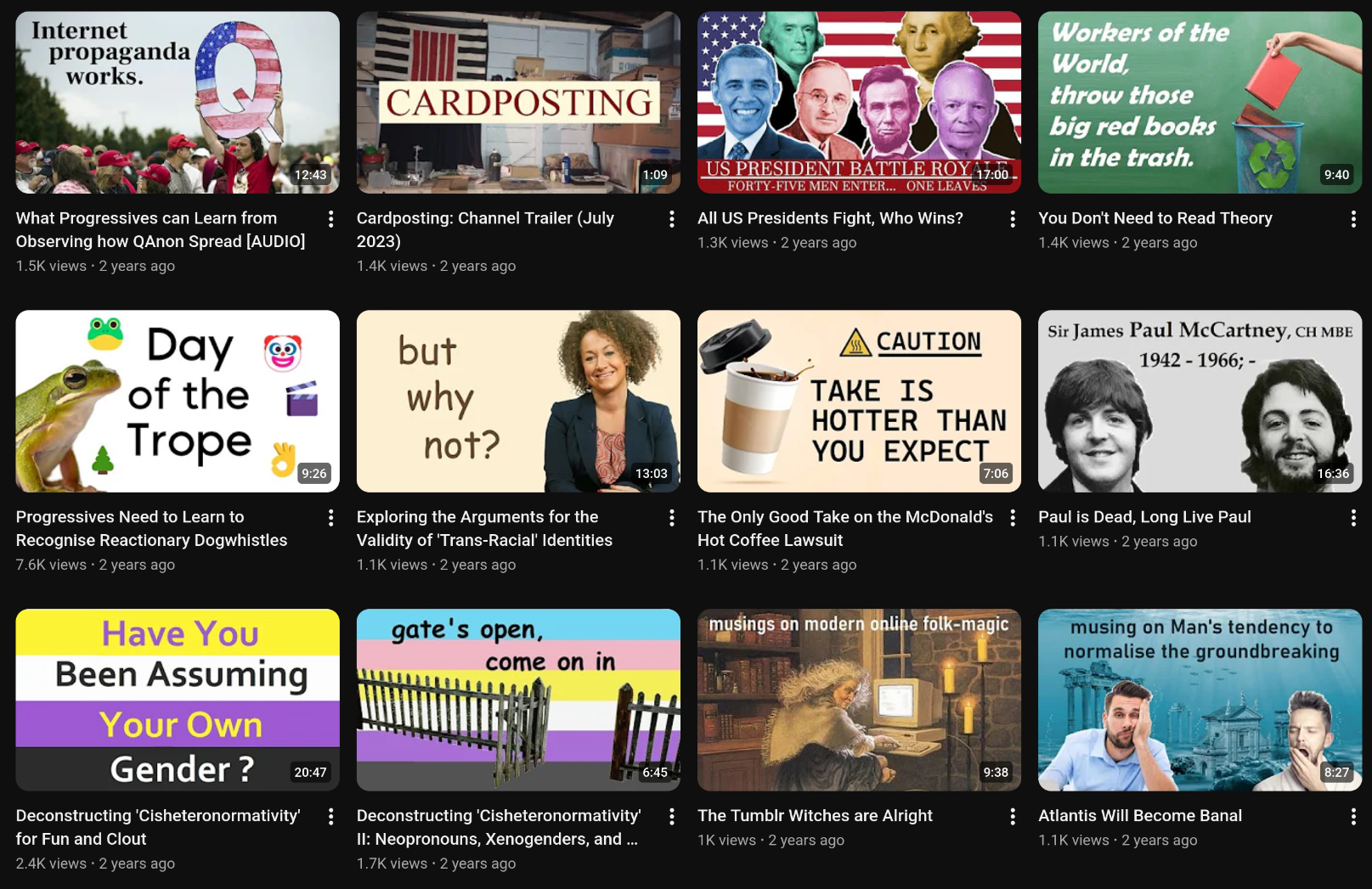
Task: Open title 'What Progressives can Learn from Observing how QAnon Spread'
Action: click(161, 229)
